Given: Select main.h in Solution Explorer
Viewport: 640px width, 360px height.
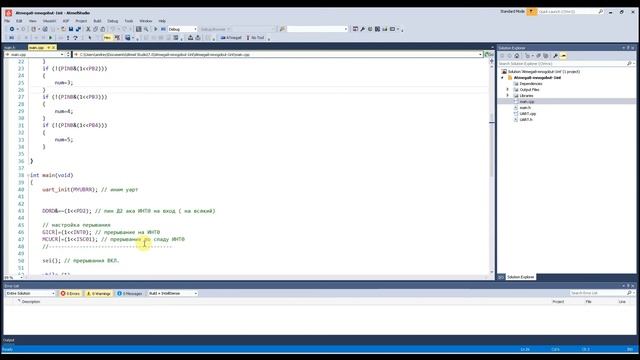Looking at the screenshot, I should pyautogui.click(x=525, y=108).
